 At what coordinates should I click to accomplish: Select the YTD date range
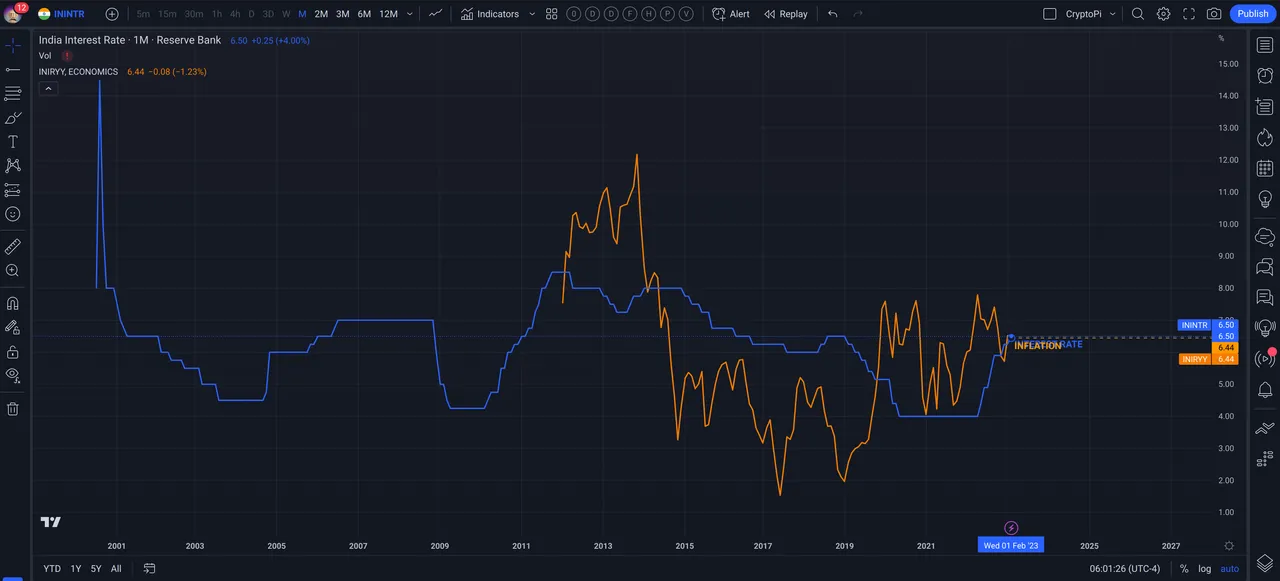[x=52, y=569]
